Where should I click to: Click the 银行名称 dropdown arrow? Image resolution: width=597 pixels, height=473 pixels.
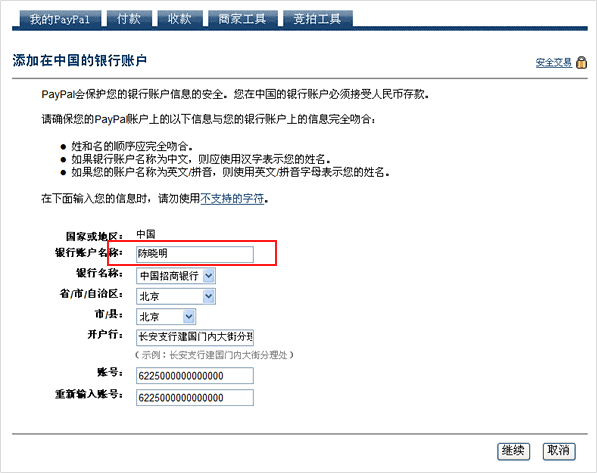(209, 276)
